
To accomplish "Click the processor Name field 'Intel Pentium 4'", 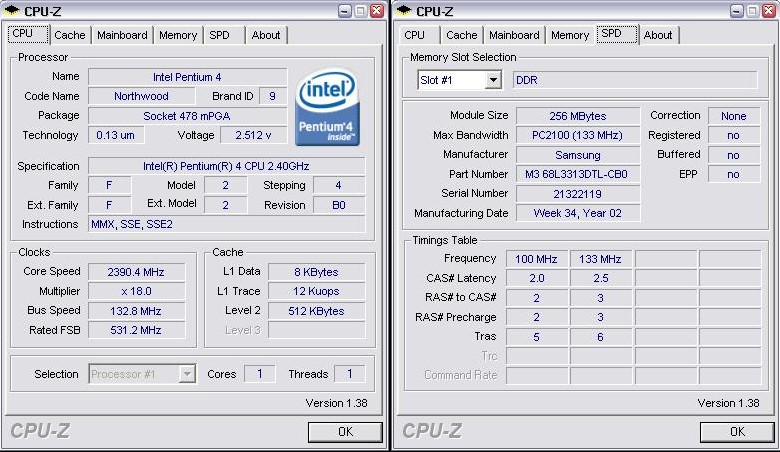I will [188, 77].
